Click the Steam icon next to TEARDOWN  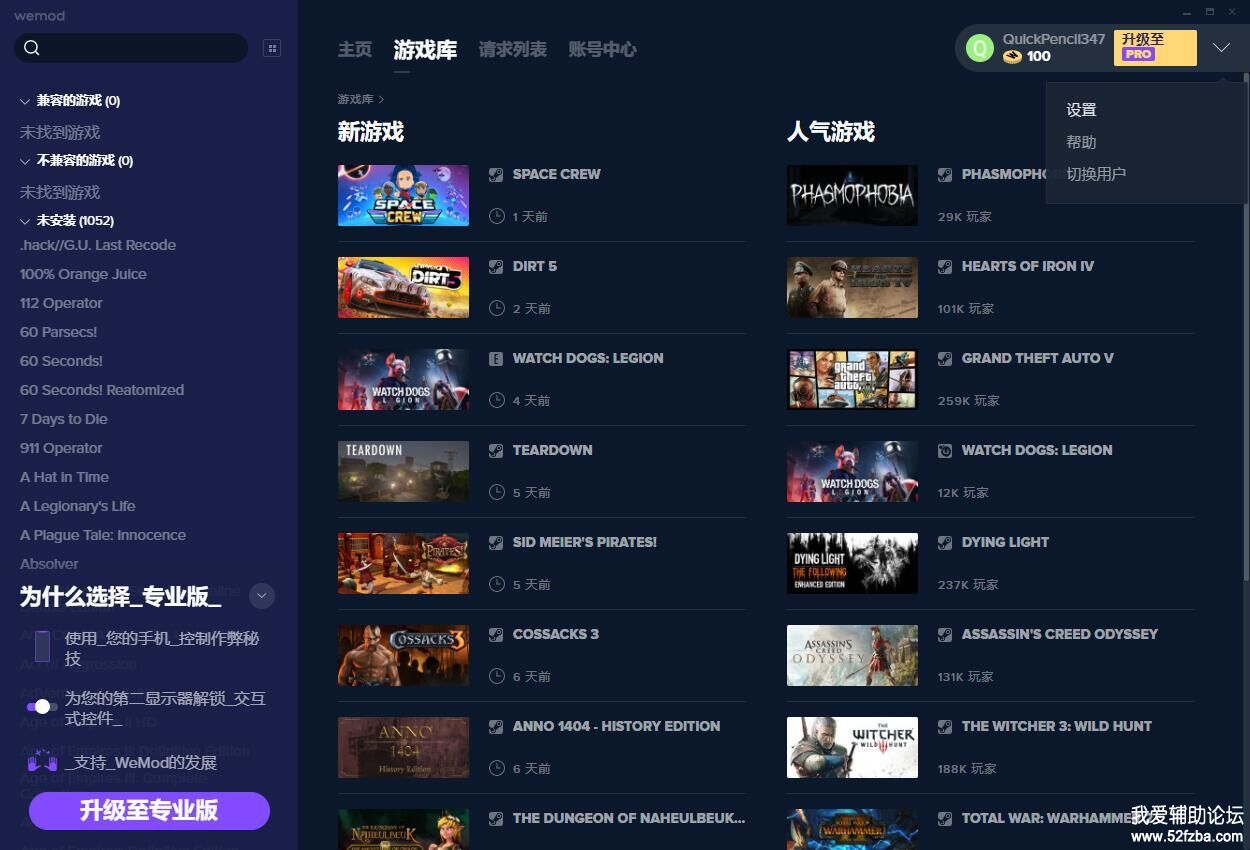tap(496, 450)
